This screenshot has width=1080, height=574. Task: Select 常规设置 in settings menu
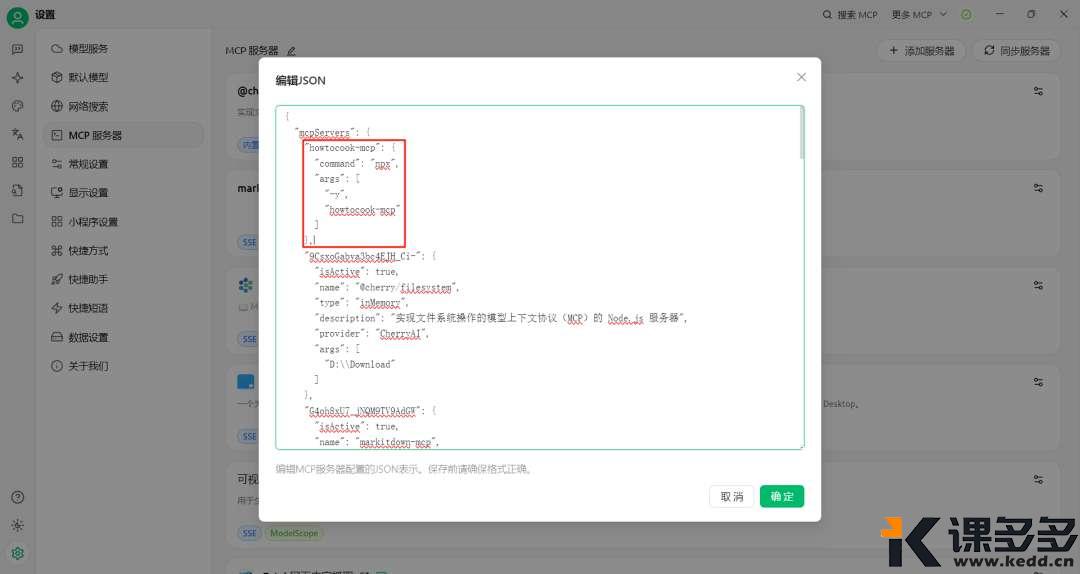click(x=123, y=164)
